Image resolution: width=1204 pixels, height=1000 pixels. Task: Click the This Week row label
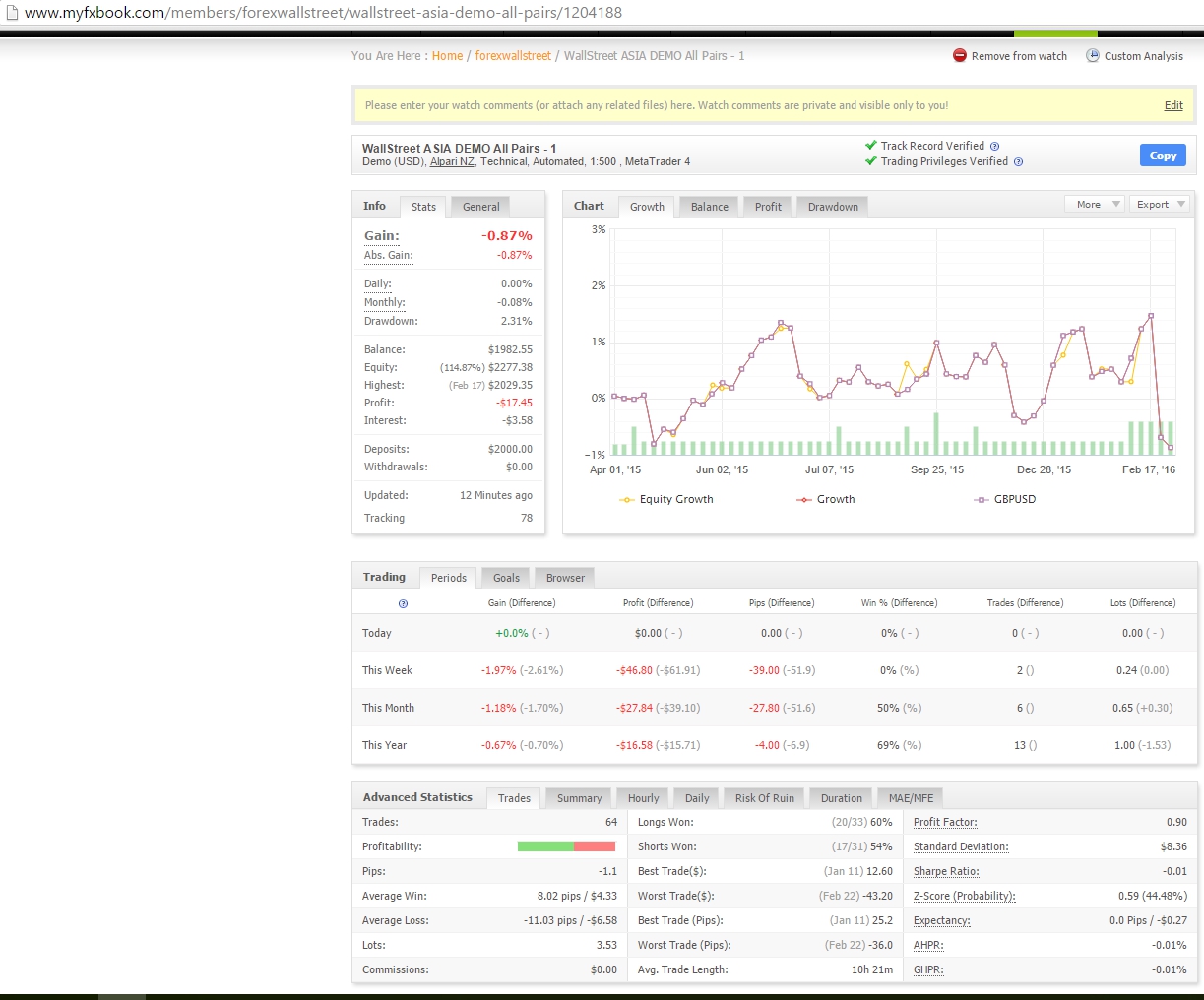(x=387, y=670)
